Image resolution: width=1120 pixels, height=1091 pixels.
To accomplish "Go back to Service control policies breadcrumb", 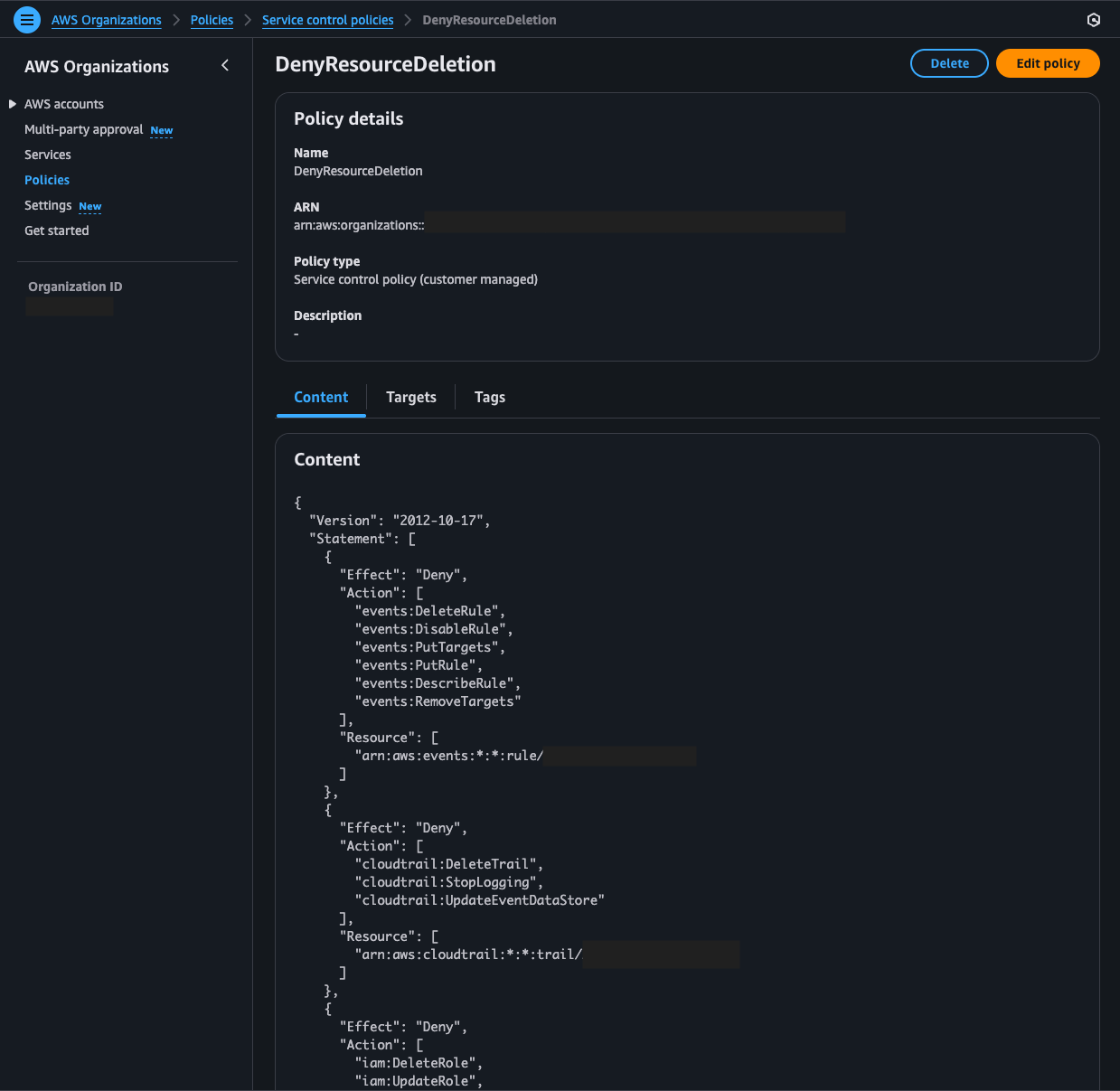I will click(327, 20).
